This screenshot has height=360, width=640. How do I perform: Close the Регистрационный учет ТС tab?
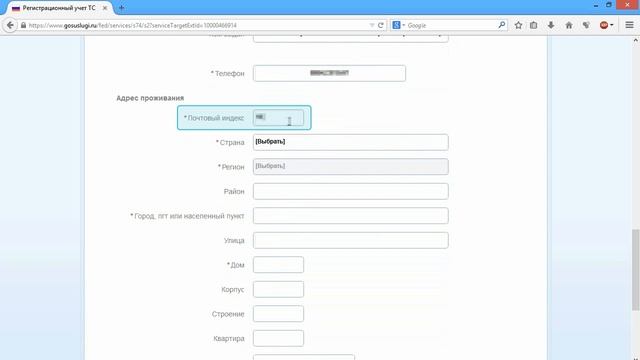point(105,8)
